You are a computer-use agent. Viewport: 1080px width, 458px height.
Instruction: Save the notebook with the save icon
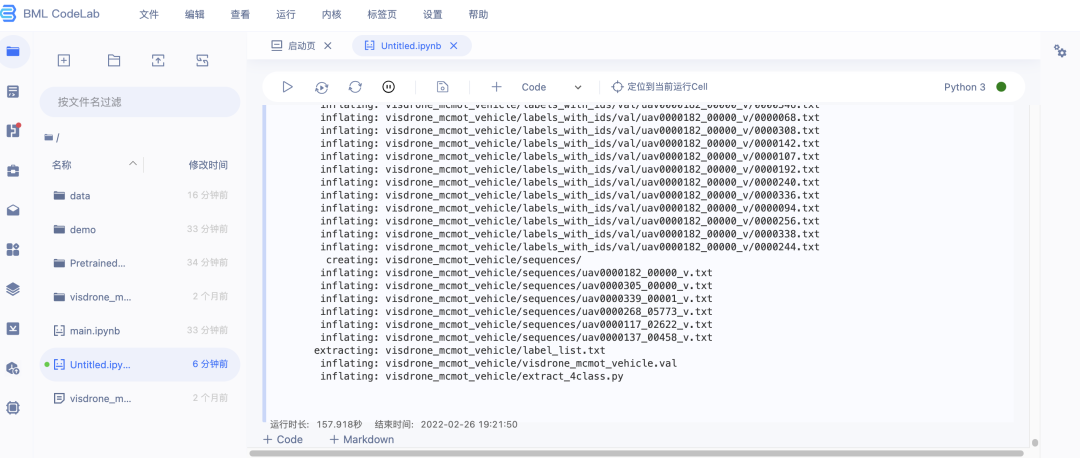pyautogui.click(x=443, y=87)
